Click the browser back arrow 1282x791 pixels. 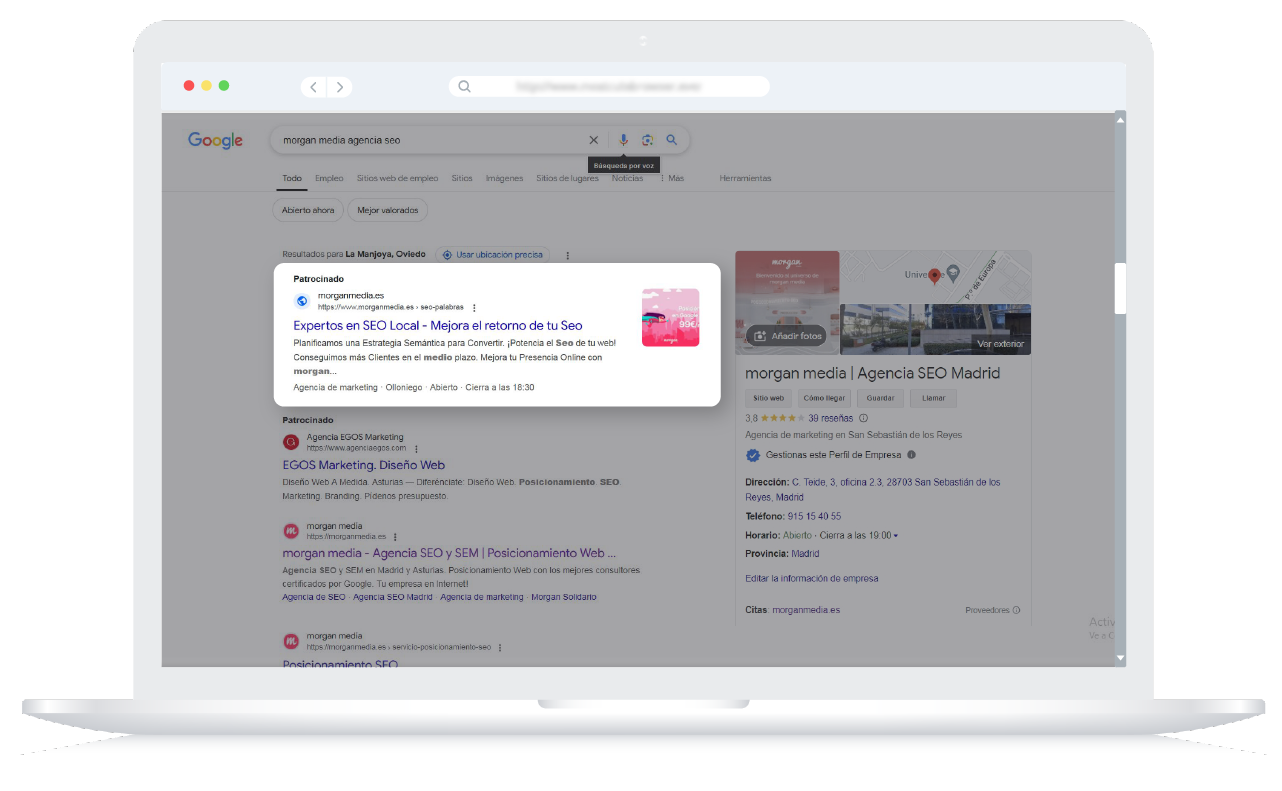click(314, 87)
